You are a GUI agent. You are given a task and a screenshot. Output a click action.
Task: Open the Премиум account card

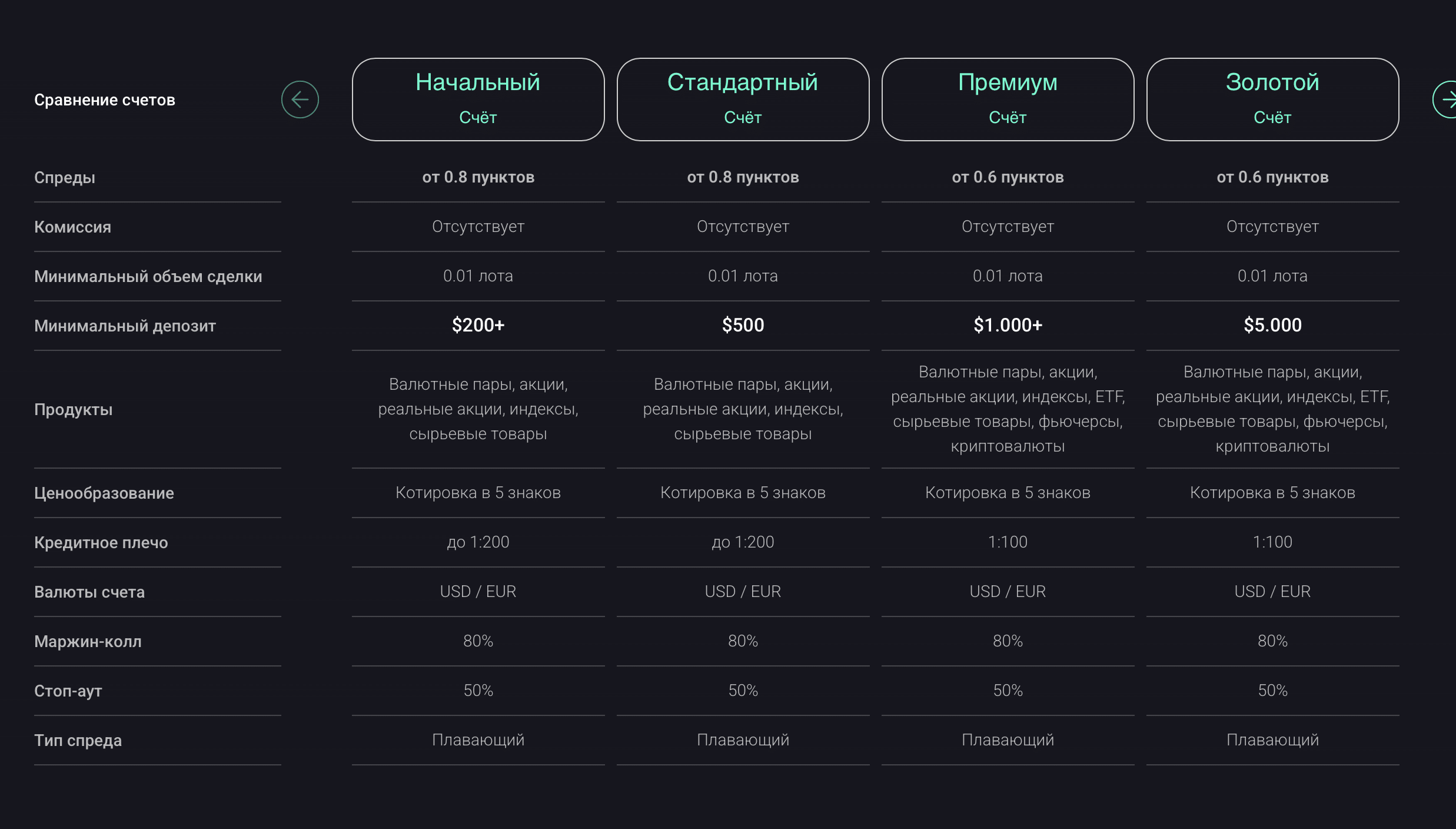(1008, 100)
